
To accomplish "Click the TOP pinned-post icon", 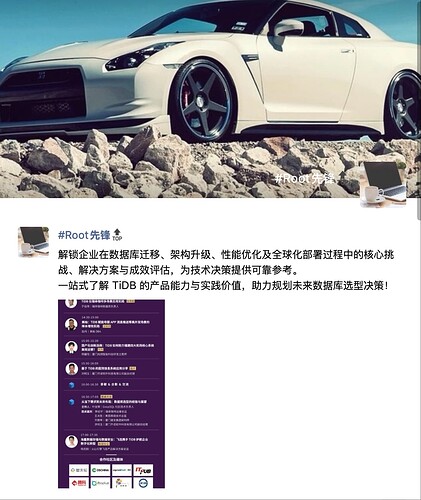I will [117, 235].
